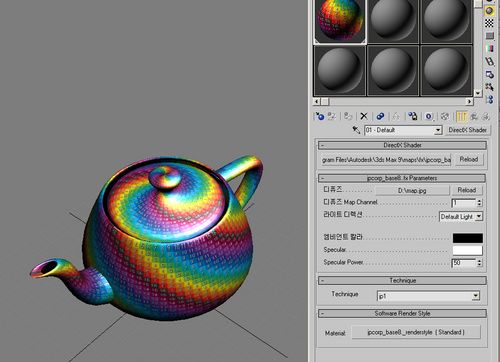Image resolution: width=500 pixels, height=362 pixels.
Task: Select the gray sample slot below the rainbow slot
Action: 340,71
